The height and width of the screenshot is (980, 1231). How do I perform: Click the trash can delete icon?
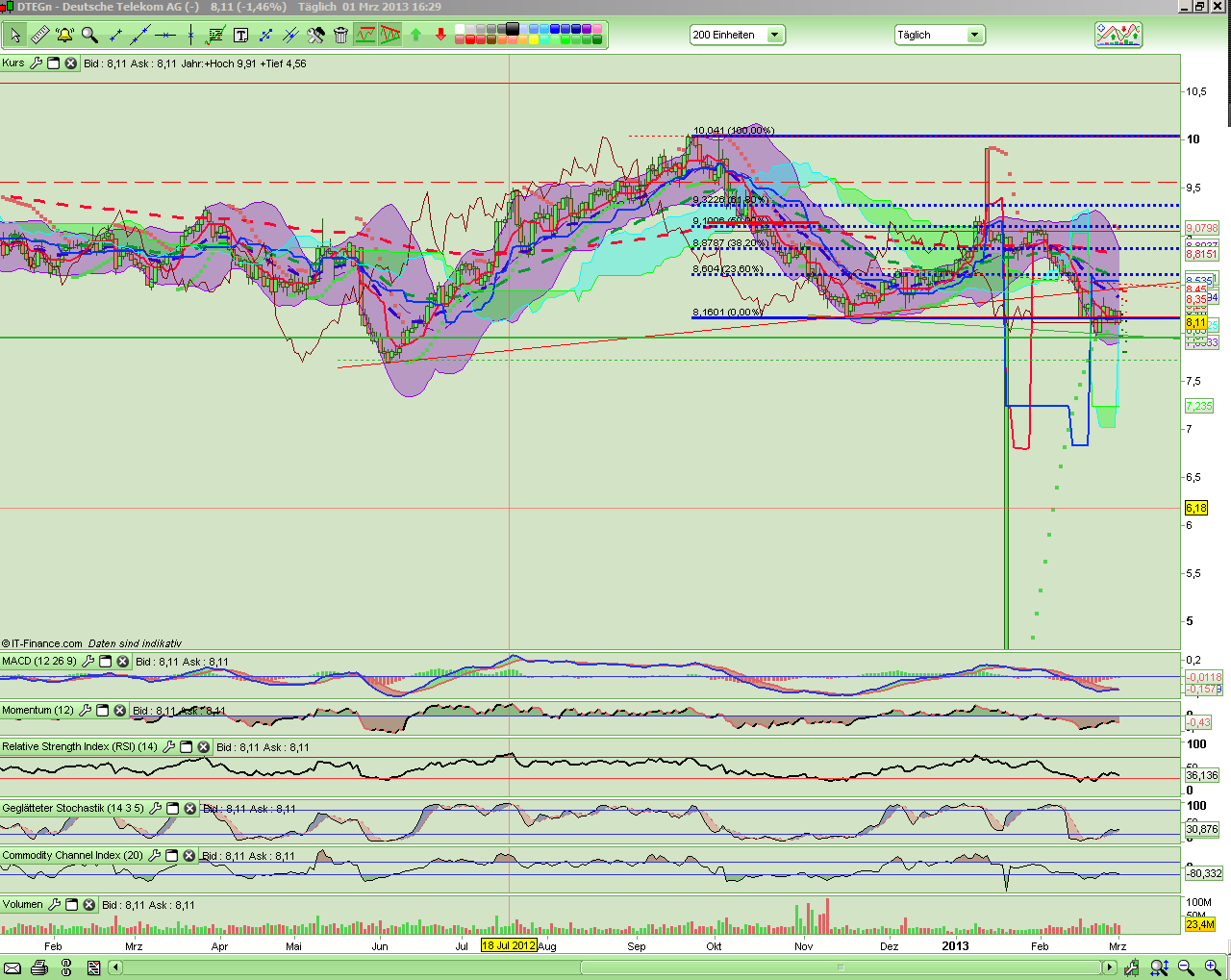pyautogui.click(x=340, y=36)
